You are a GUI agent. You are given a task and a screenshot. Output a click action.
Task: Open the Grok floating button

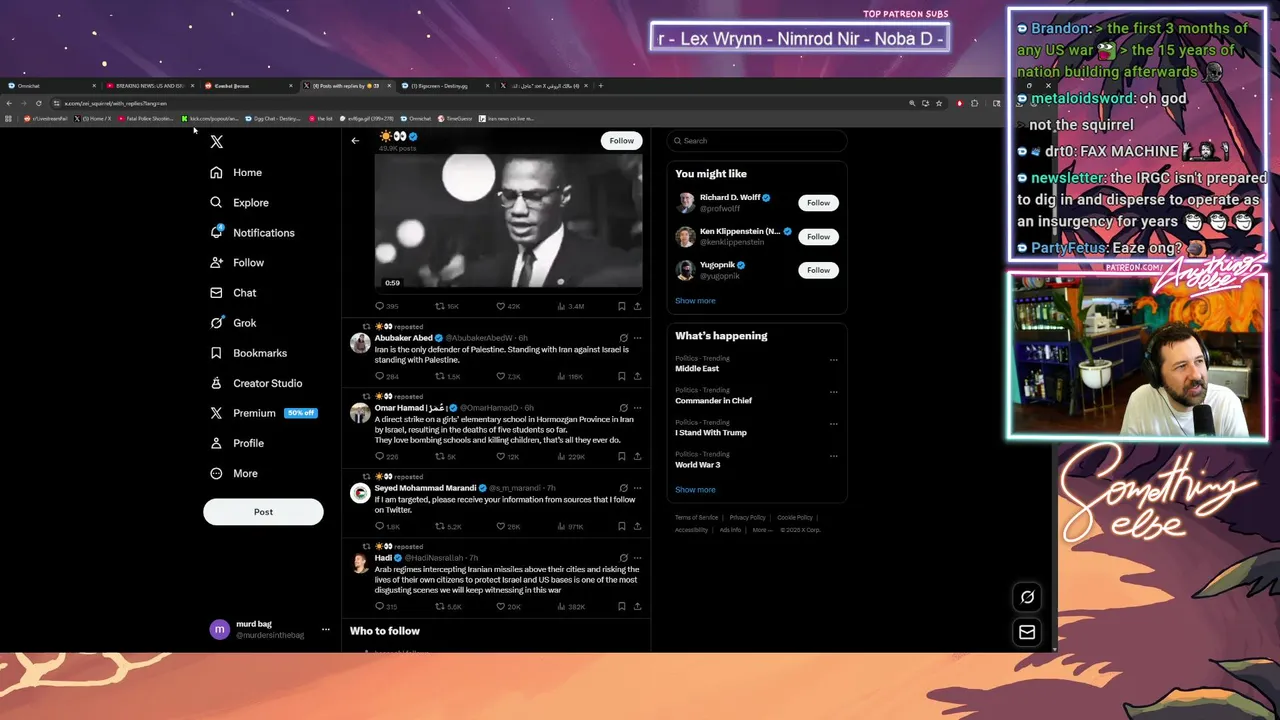[x=1027, y=598]
